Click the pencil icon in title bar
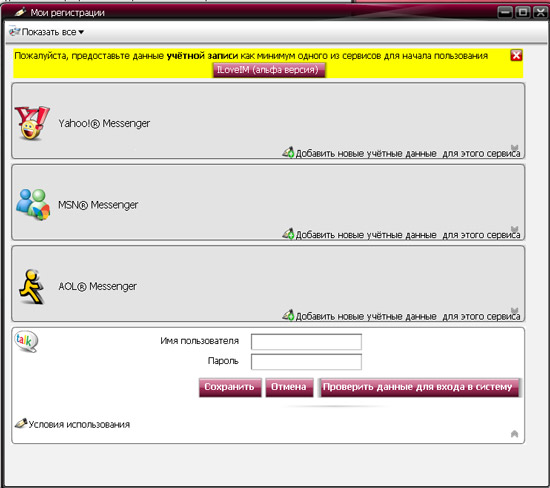550x488 pixels. [21, 12]
